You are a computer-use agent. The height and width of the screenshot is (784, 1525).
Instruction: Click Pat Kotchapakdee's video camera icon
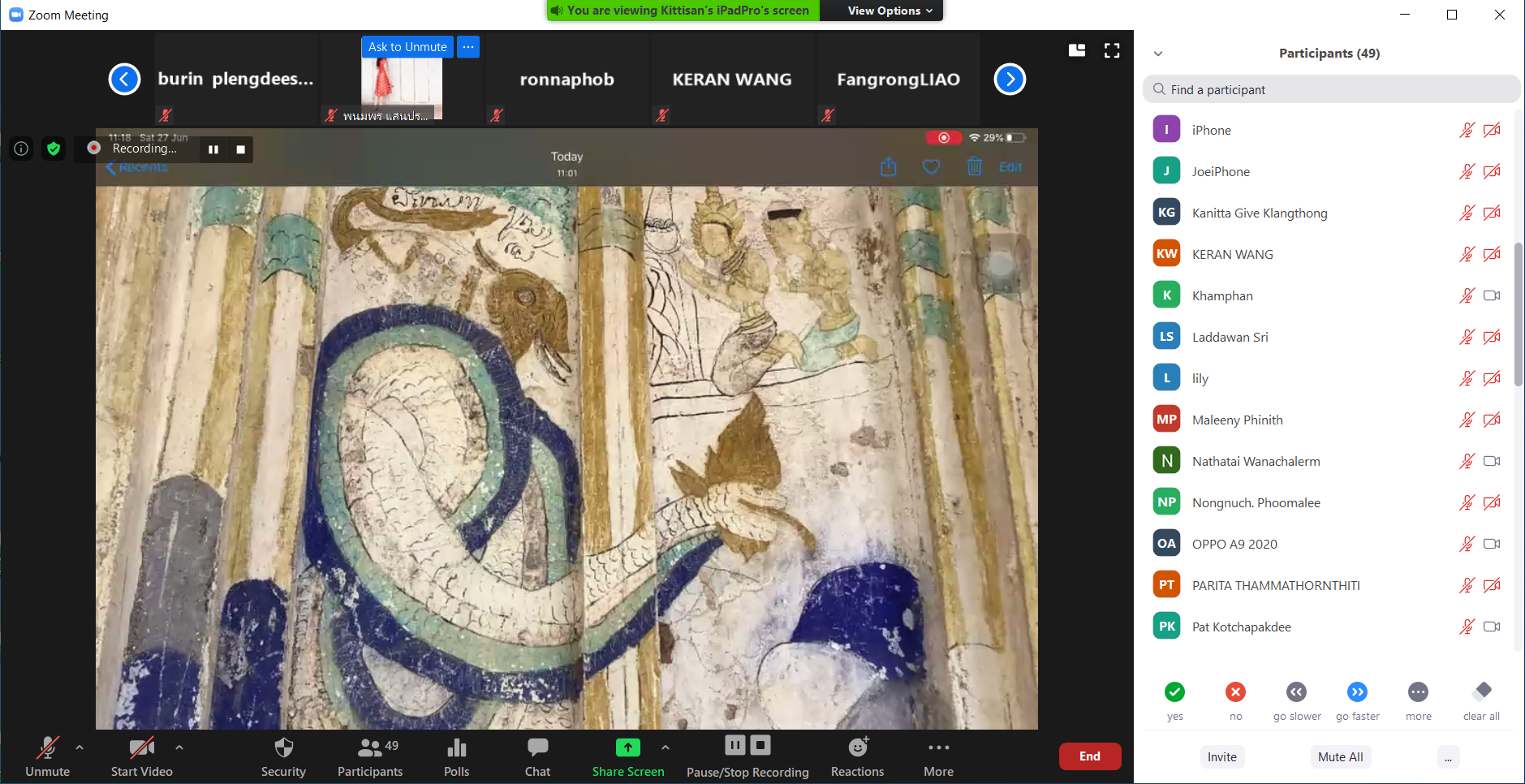point(1492,627)
